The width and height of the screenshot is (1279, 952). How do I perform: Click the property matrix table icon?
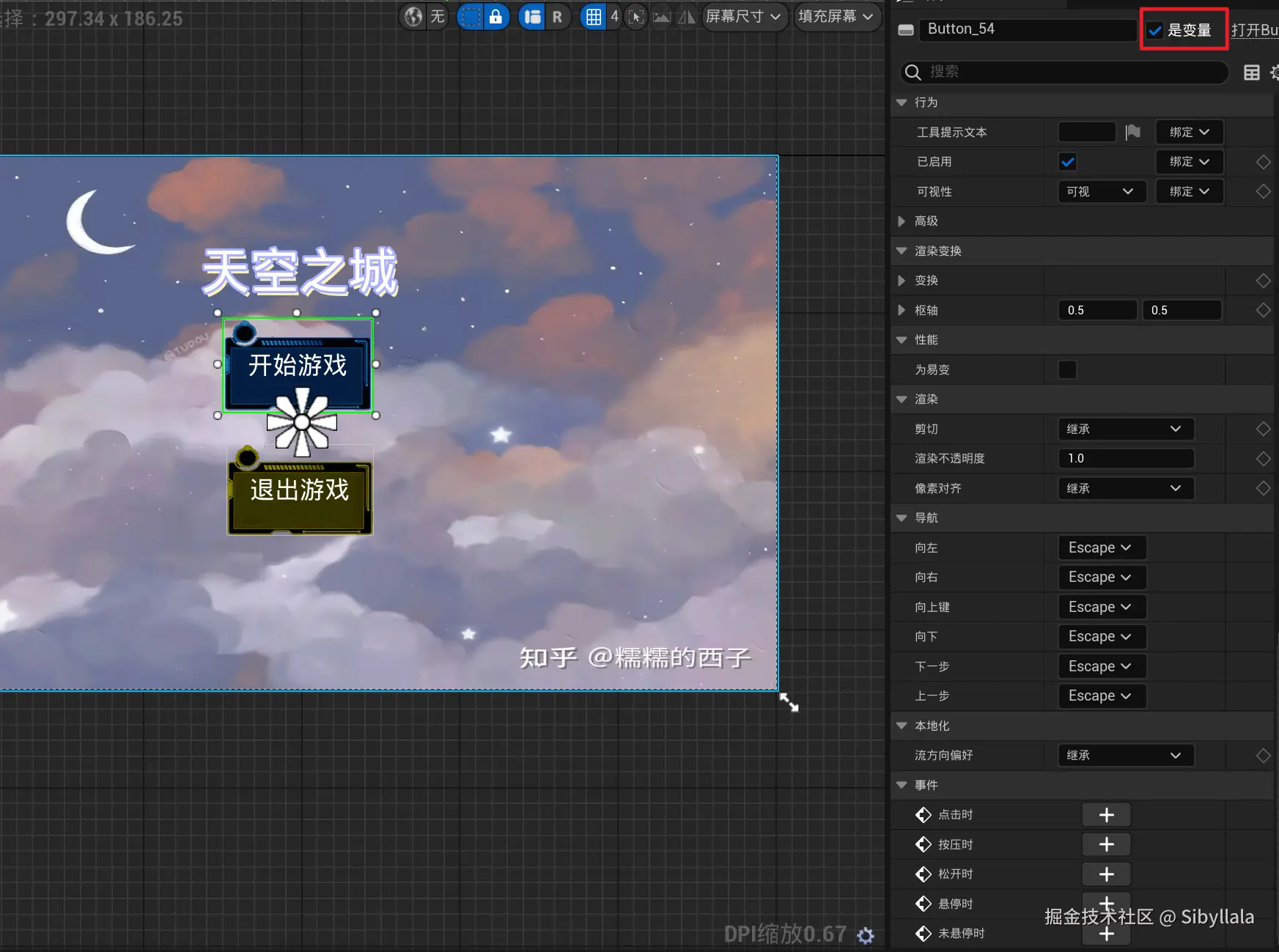(1252, 72)
